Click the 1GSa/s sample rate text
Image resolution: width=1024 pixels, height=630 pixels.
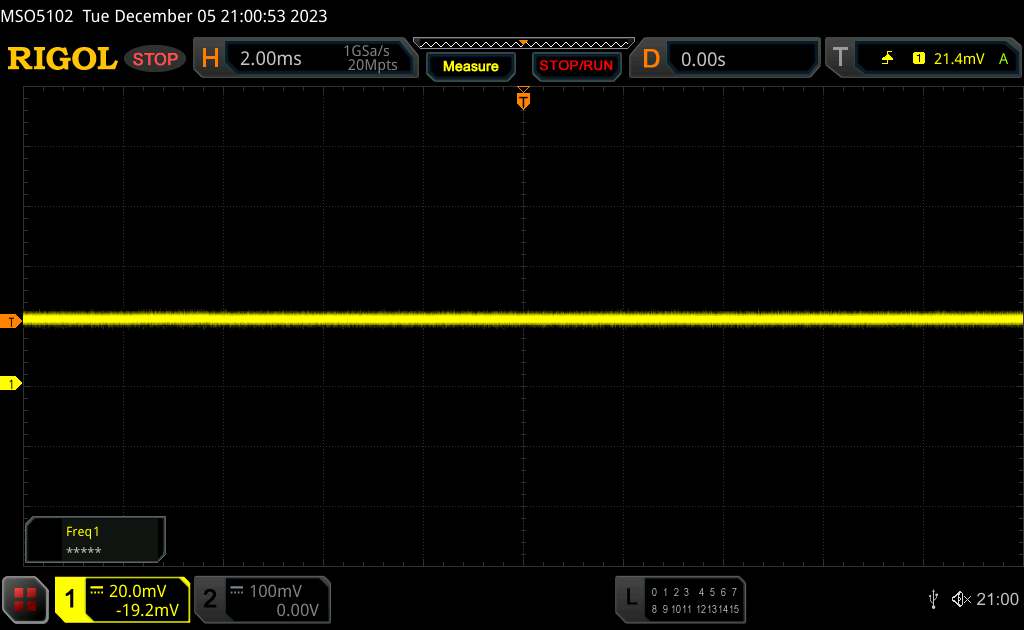[x=366, y=51]
